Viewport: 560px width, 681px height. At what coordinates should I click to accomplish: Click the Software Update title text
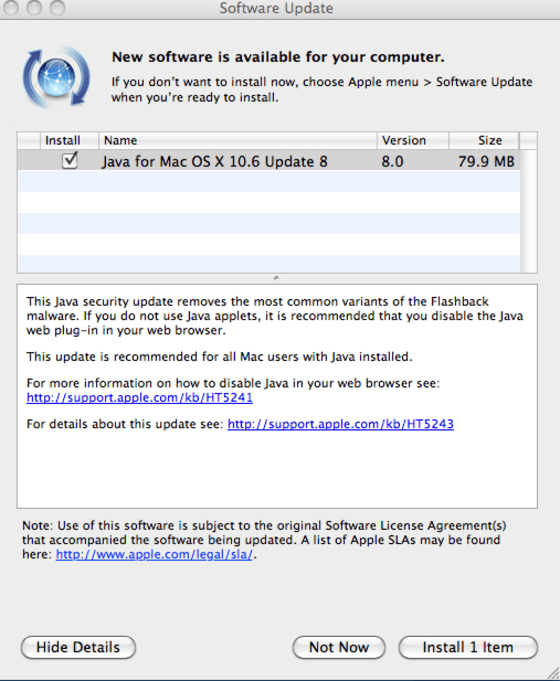click(x=276, y=8)
